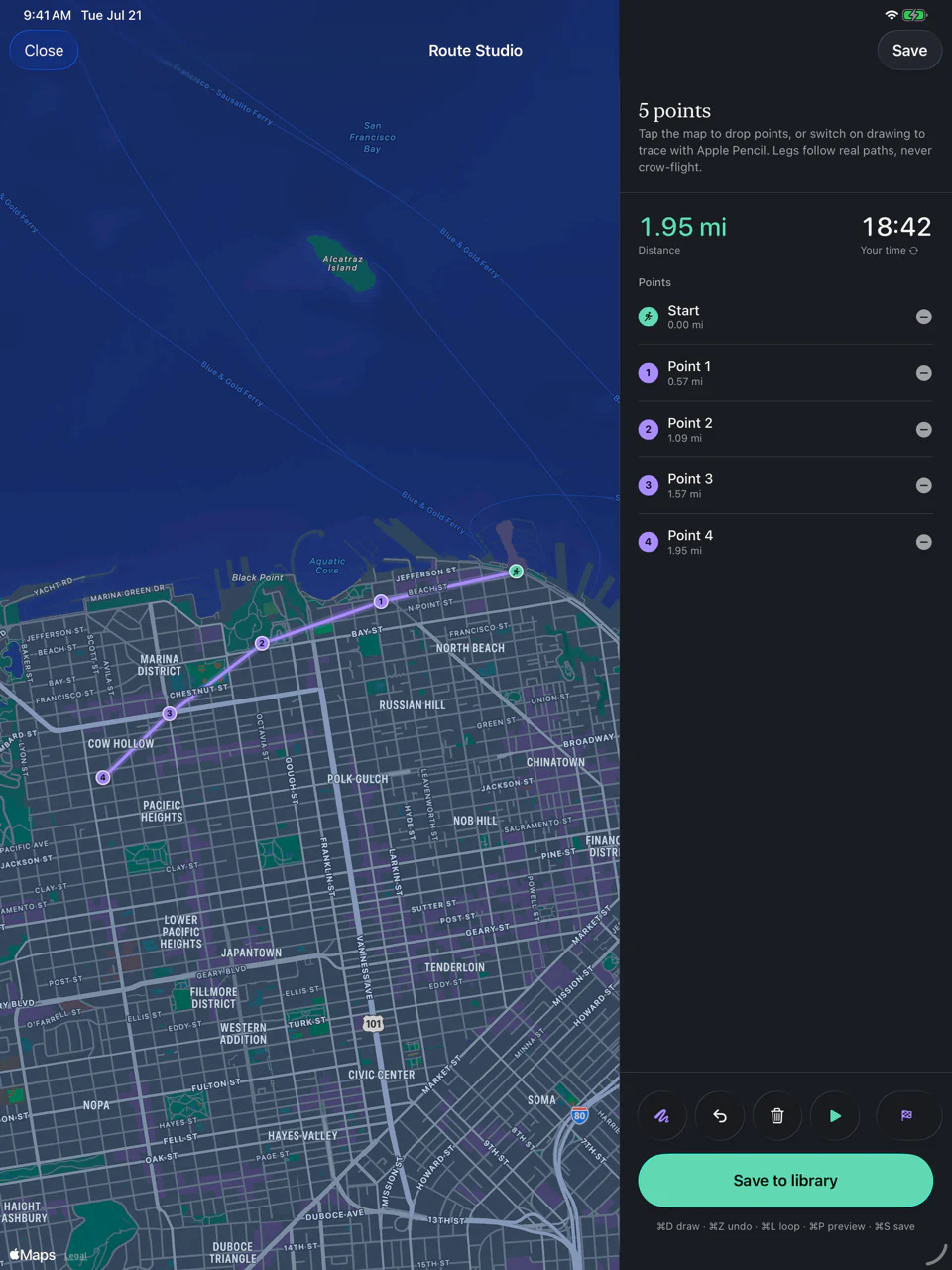Select the Point 1 numbered badge in list
The image size is (952, 1270).
pyautogui.click(x=649, y=373)
